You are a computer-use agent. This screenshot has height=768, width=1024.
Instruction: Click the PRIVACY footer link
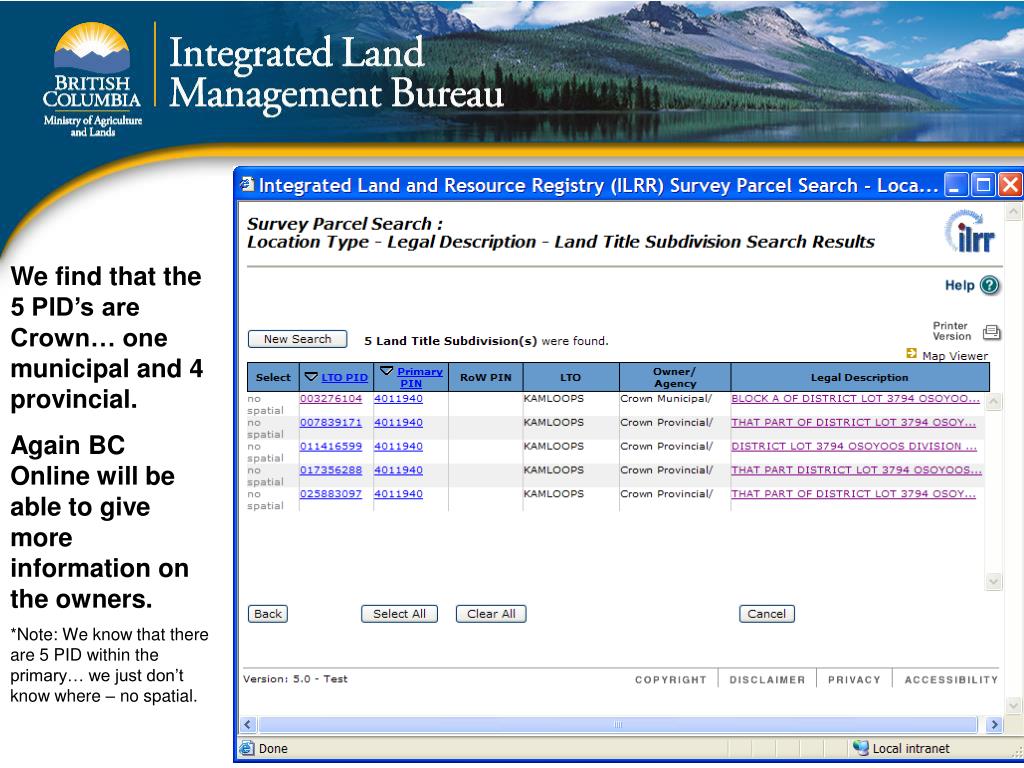(854, 680)
